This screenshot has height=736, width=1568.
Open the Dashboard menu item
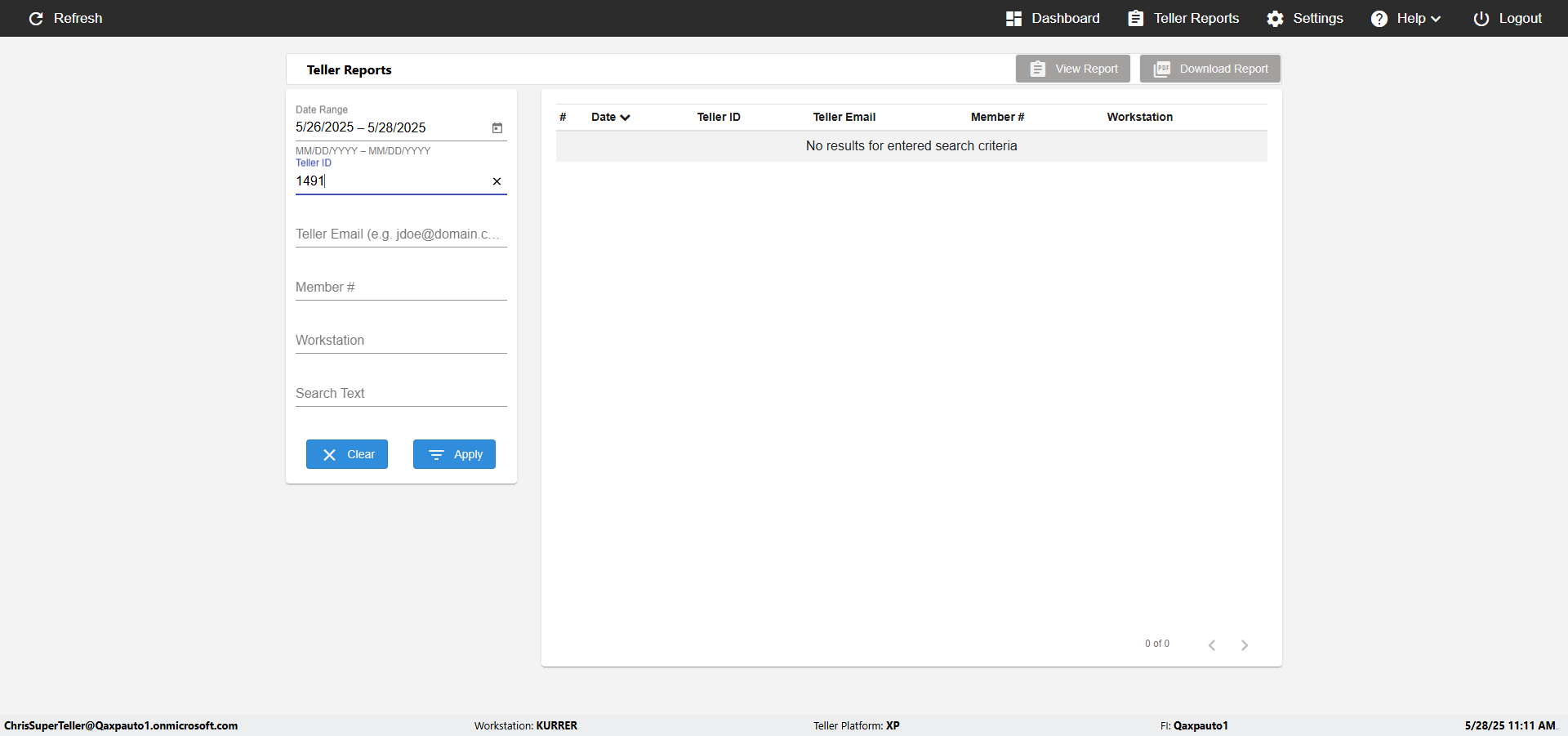(1053, 18)
